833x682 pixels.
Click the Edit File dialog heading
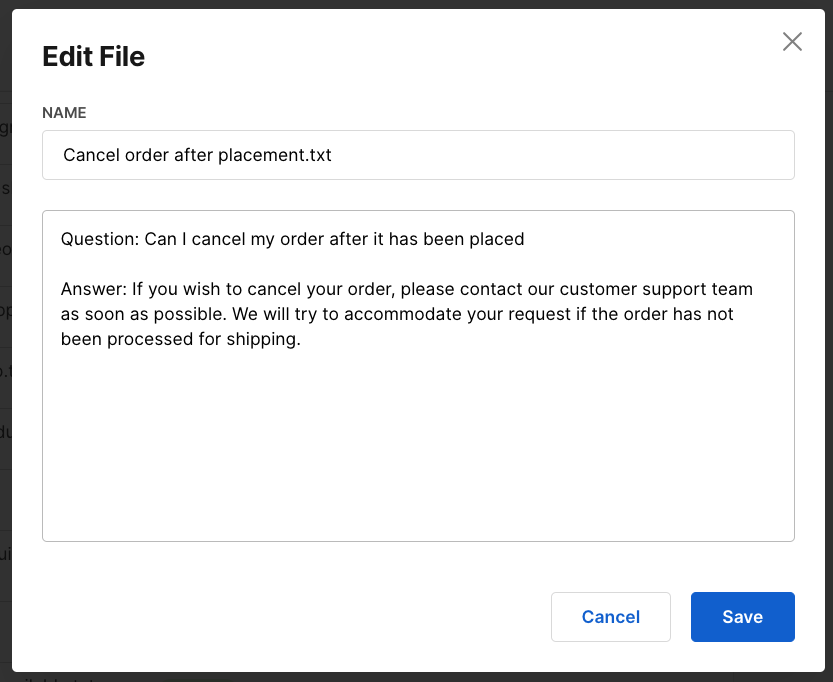94,57
